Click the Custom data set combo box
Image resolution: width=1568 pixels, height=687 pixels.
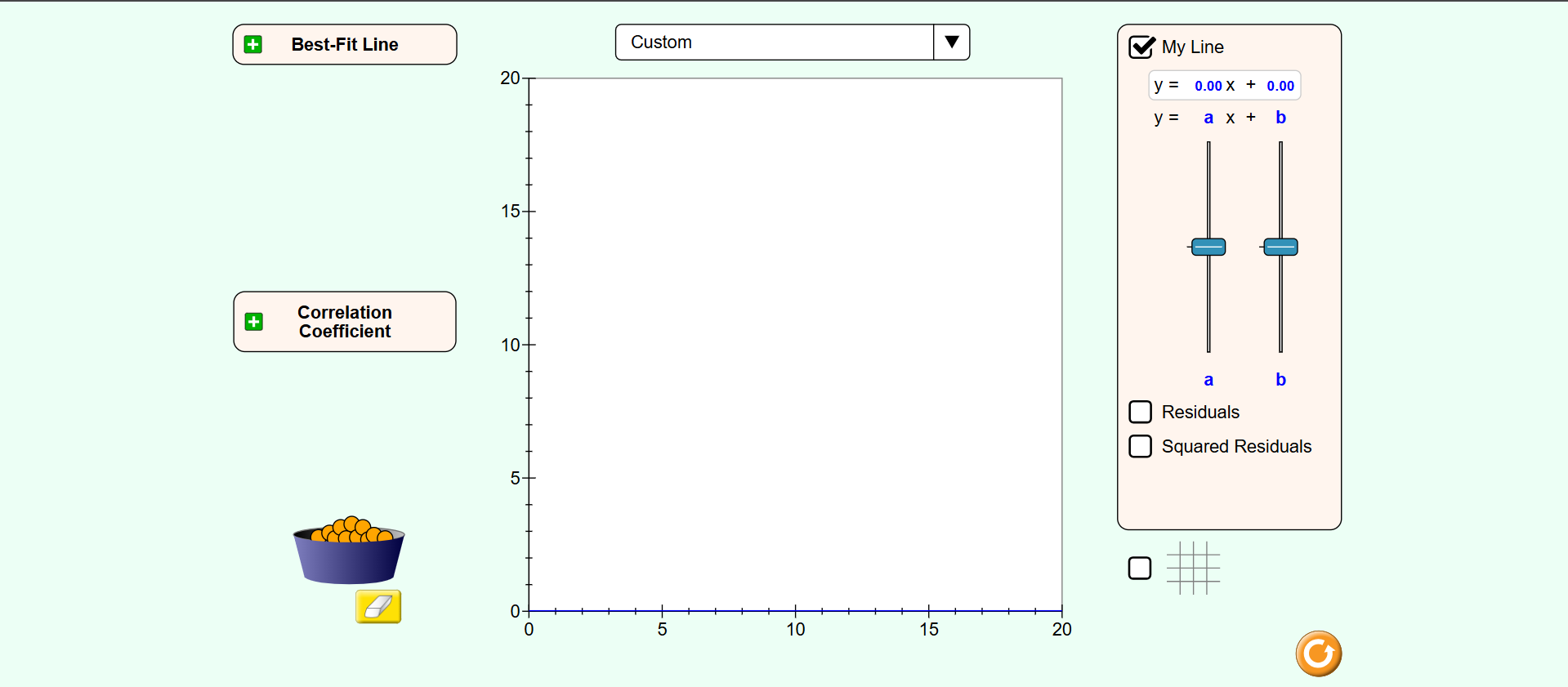click(774, 42)
